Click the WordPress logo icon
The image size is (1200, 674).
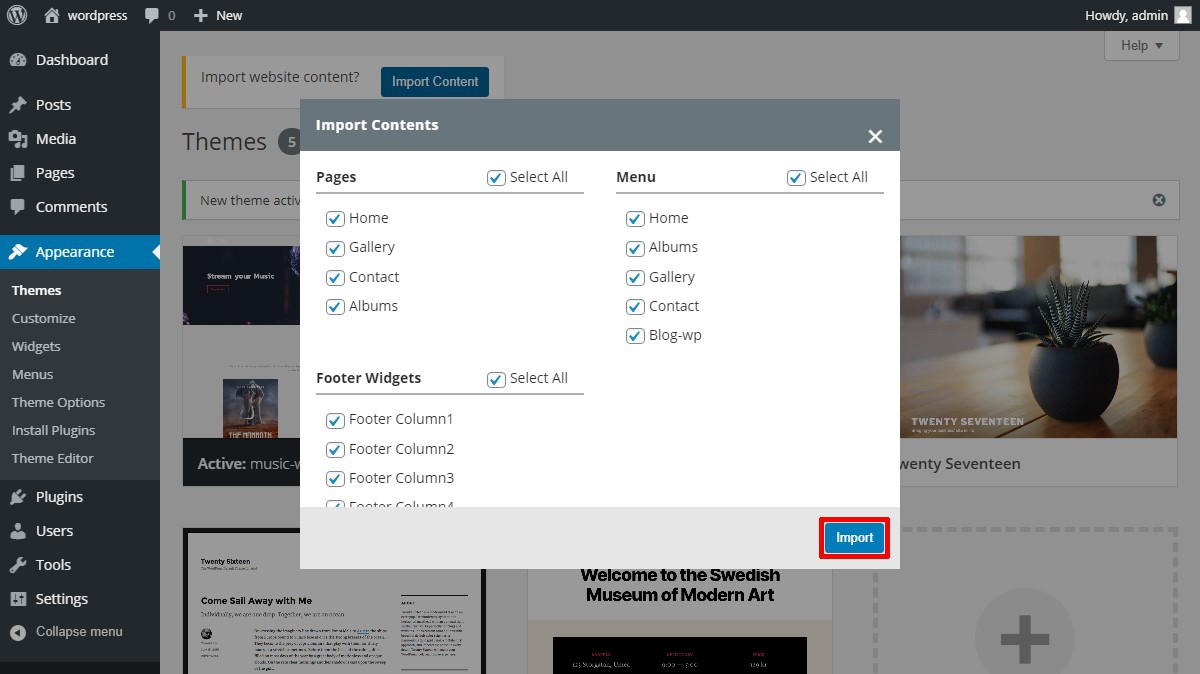17,15
